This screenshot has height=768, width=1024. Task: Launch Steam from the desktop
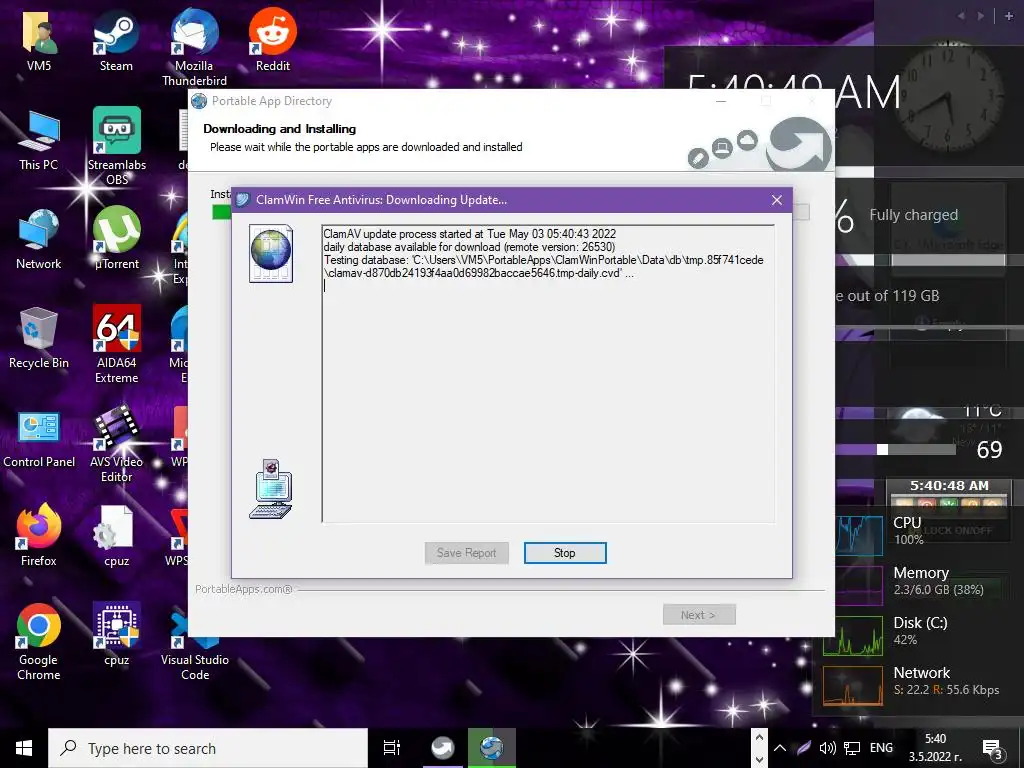pos(116,40)
